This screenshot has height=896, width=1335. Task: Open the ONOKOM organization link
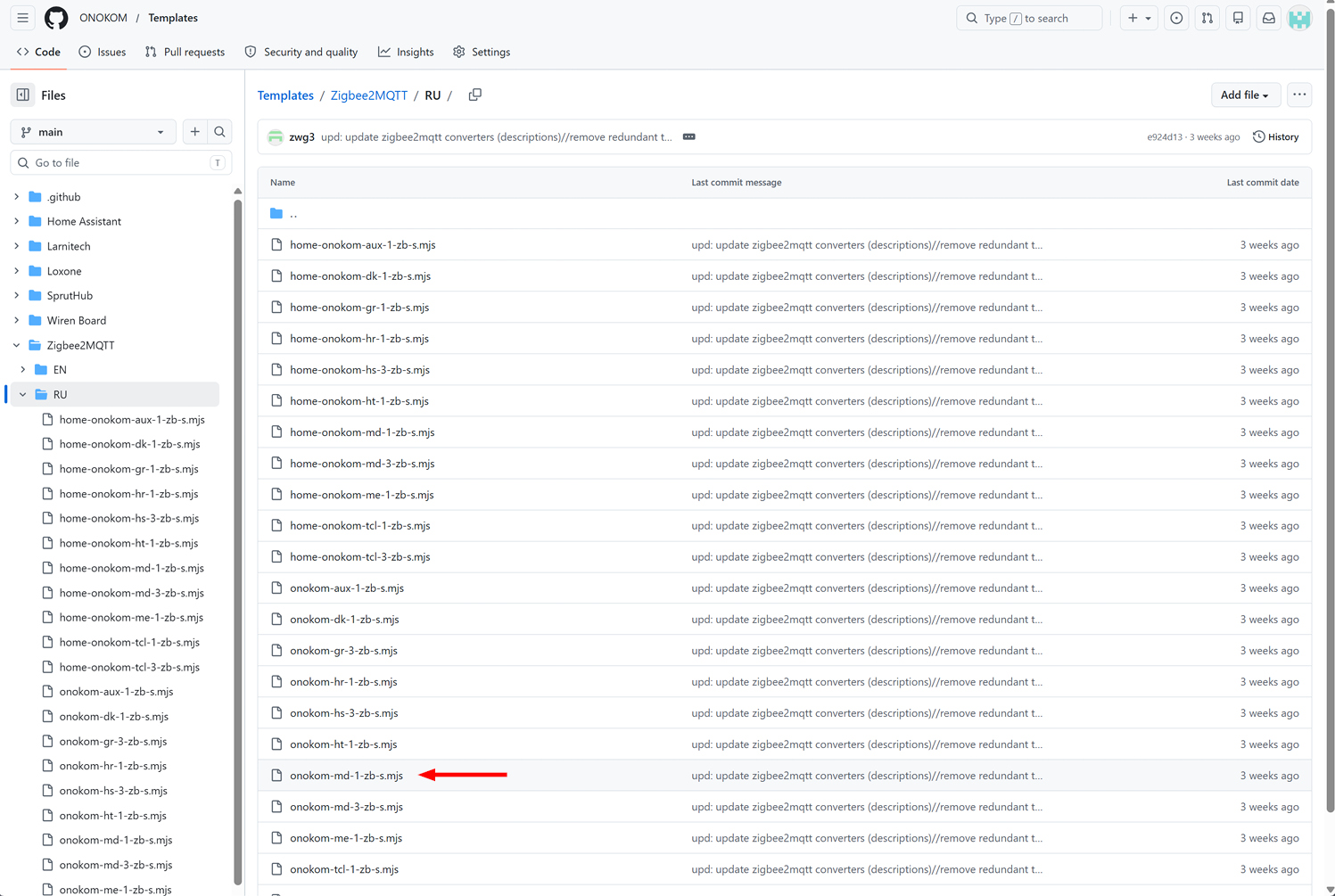tap(103, 18)
